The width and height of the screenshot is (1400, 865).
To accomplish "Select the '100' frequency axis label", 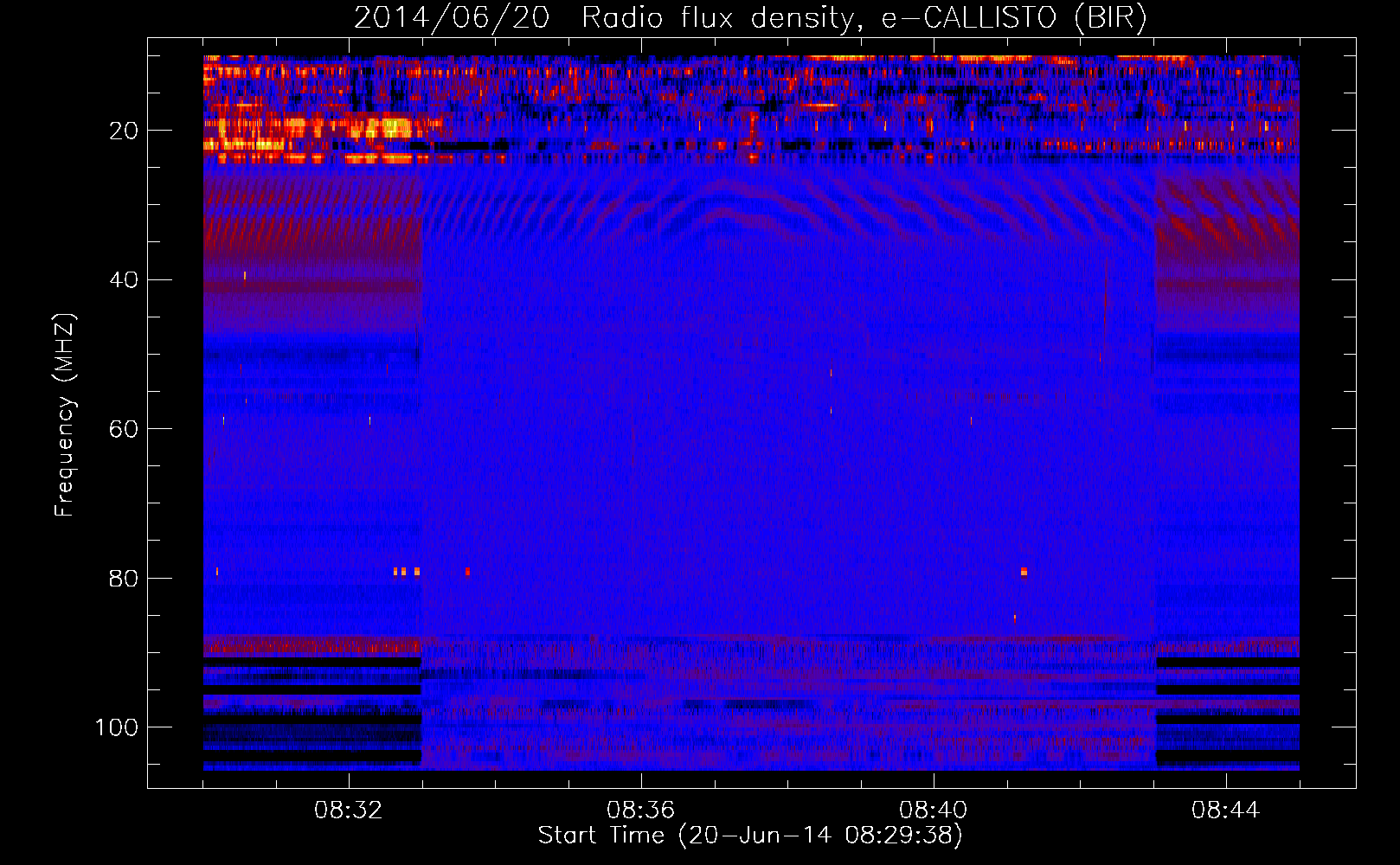I will [117, 727].
